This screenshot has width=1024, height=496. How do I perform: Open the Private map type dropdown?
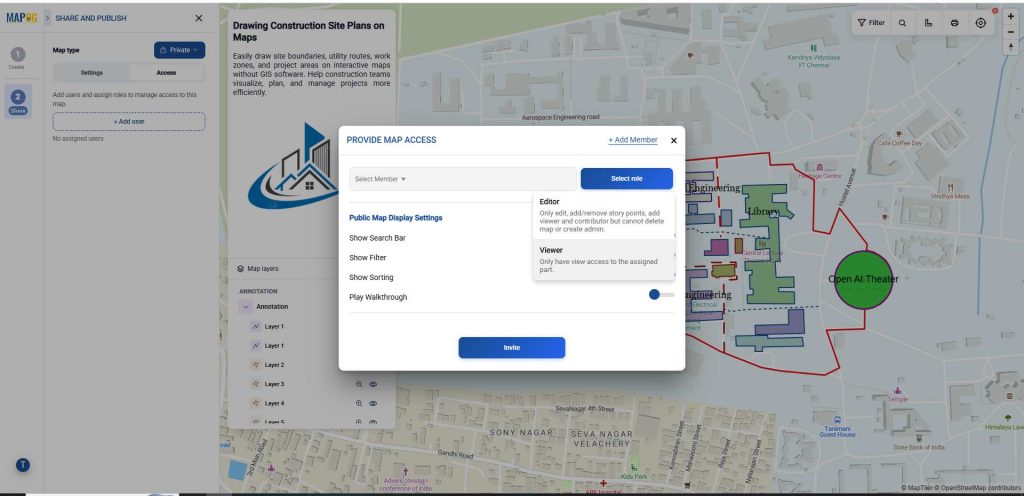coord(180,50)
